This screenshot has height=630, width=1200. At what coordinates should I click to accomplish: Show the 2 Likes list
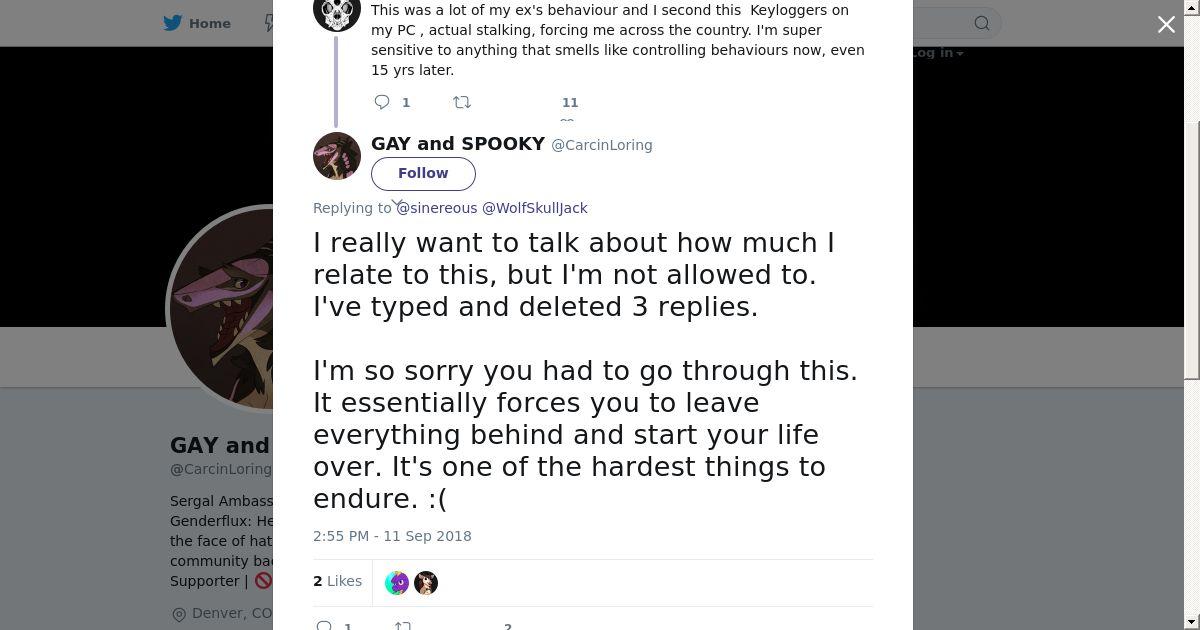coord(338,581)
